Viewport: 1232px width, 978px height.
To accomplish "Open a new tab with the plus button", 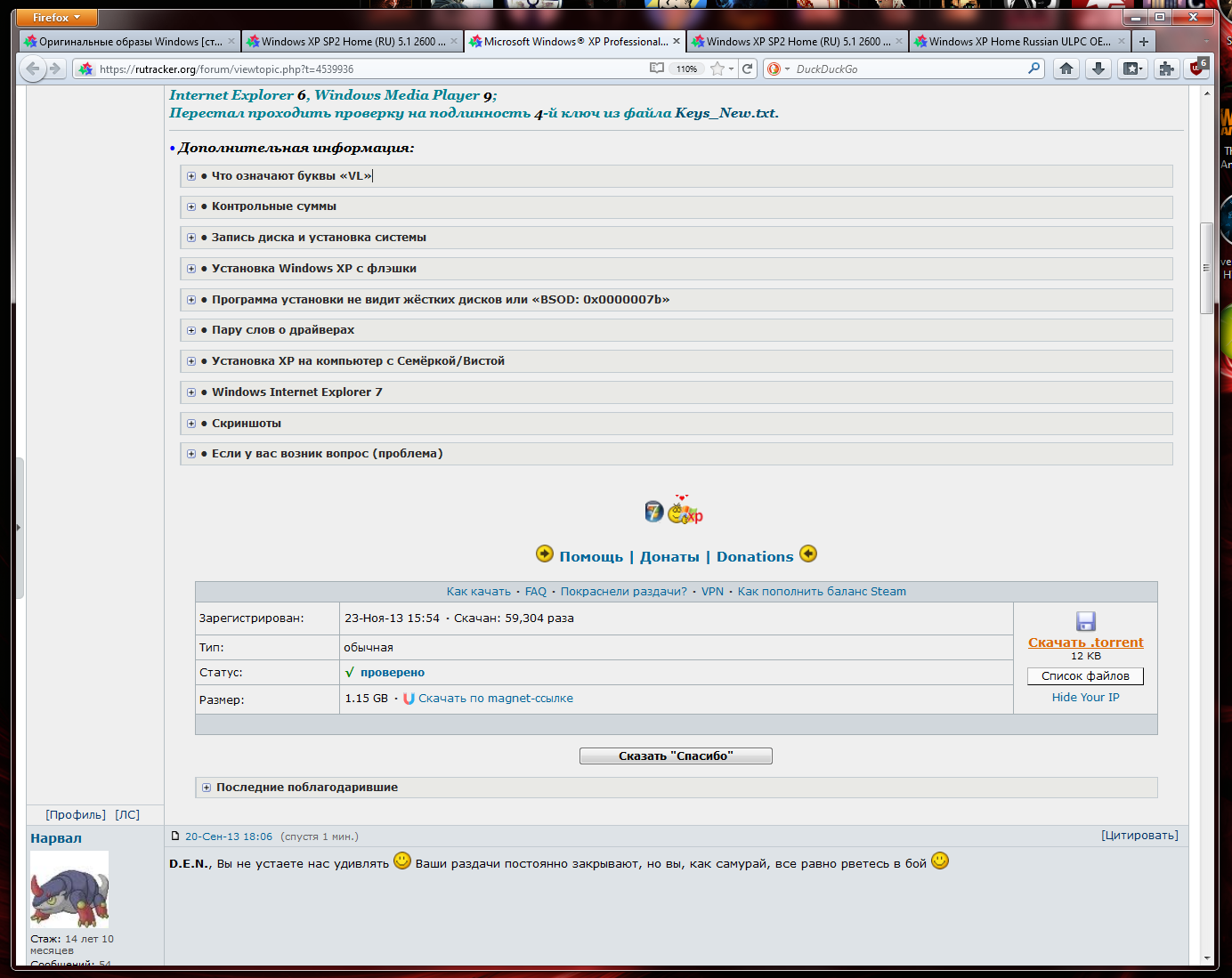I will pos(1144,42).
